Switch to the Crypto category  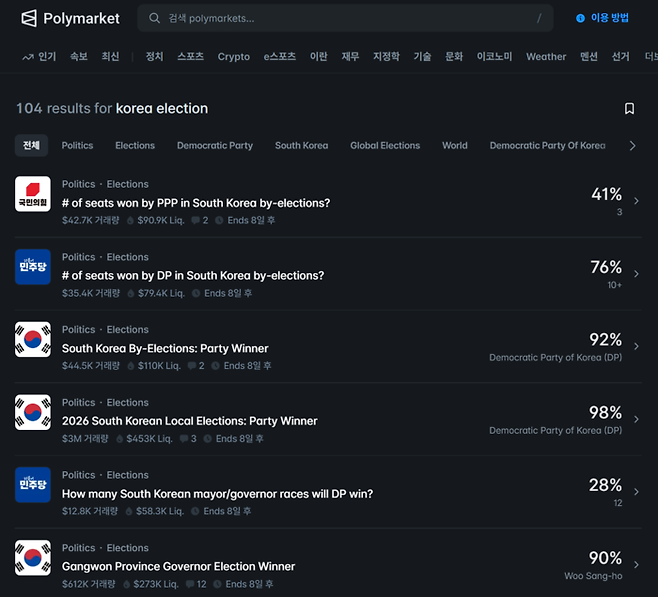233,57
